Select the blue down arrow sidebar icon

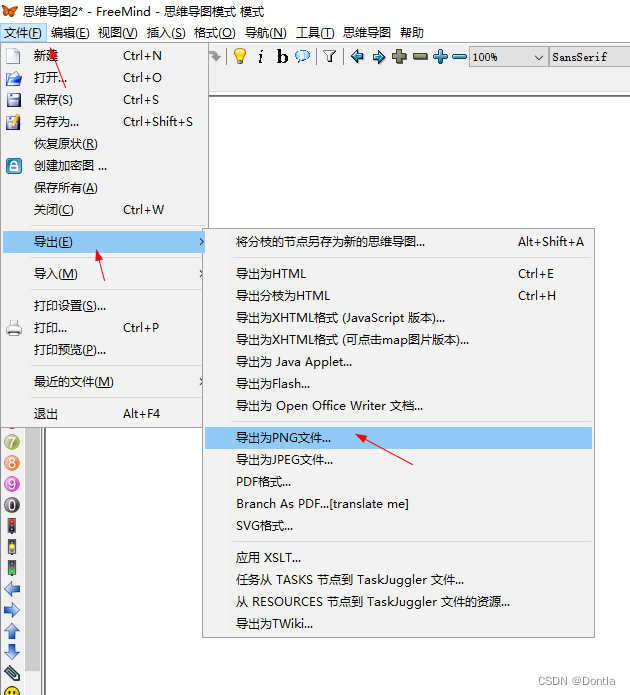click(12, 652)
